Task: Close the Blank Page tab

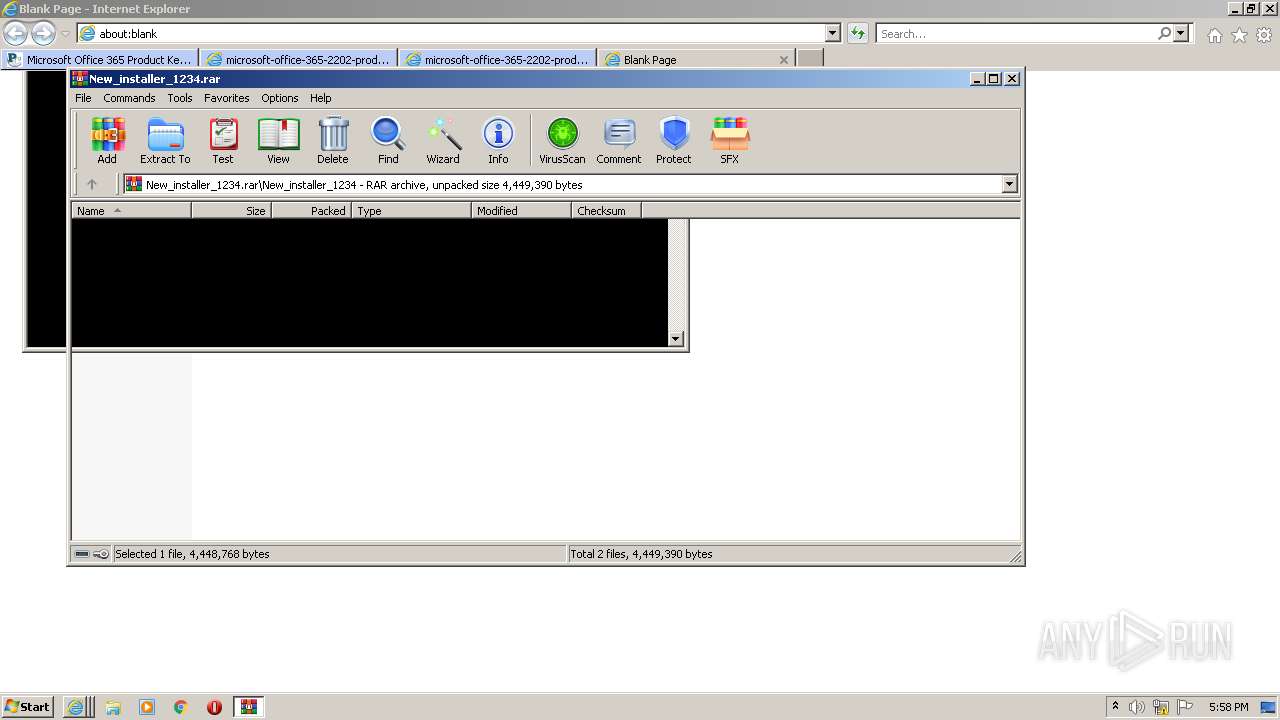Action: pyautogui.click(x=784, y=60)
